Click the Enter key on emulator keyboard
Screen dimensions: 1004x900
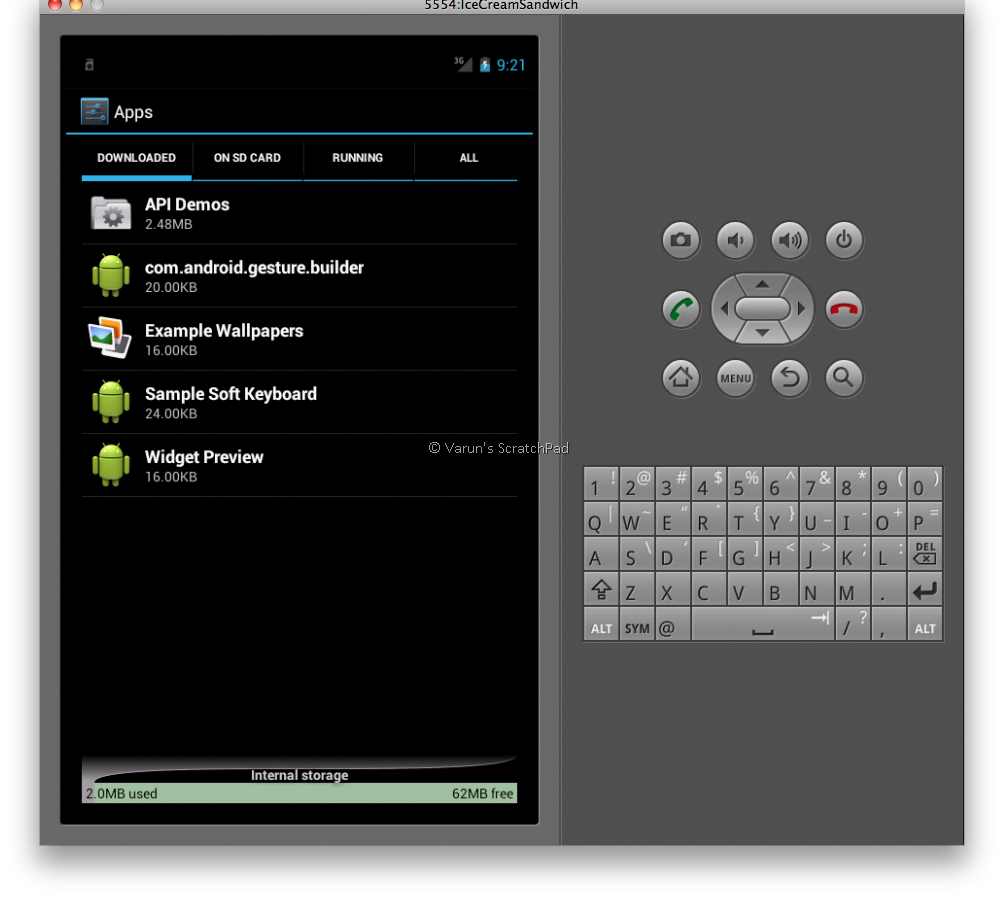point(925,590)
